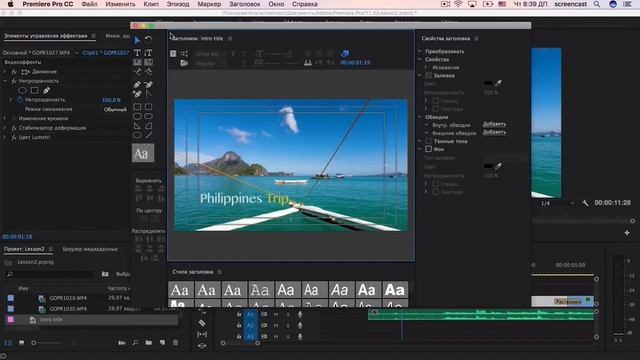
Task: Select the Vertical Type tool
Action: pyautogui.click(x=149, y=53)
